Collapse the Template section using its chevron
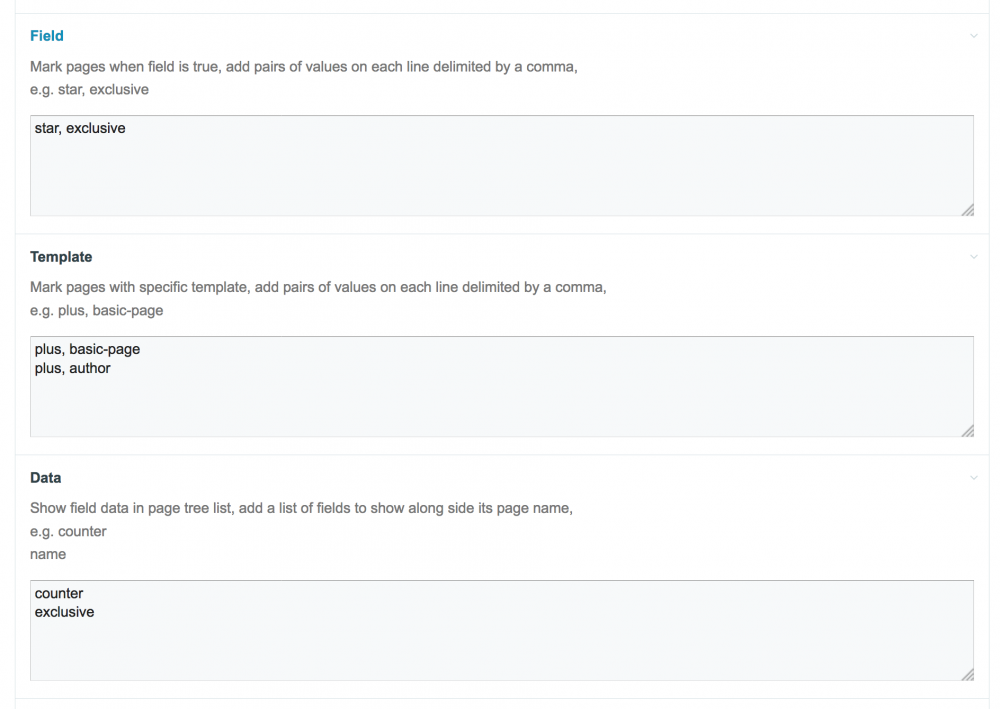The height and width of the screenshot is (709, 1000). [x=973, y=257]
